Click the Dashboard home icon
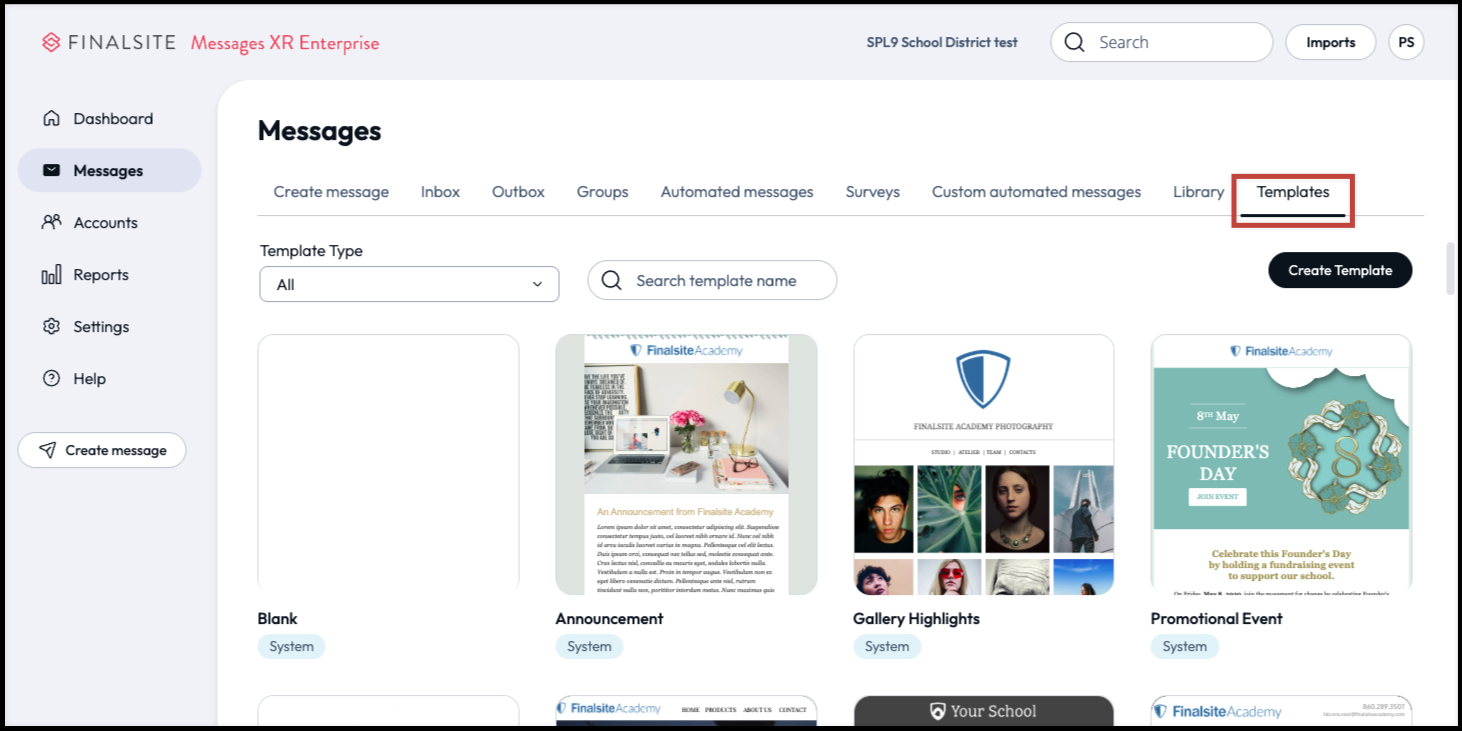Viewport: 1462px width, 731px height. (51, 119)
